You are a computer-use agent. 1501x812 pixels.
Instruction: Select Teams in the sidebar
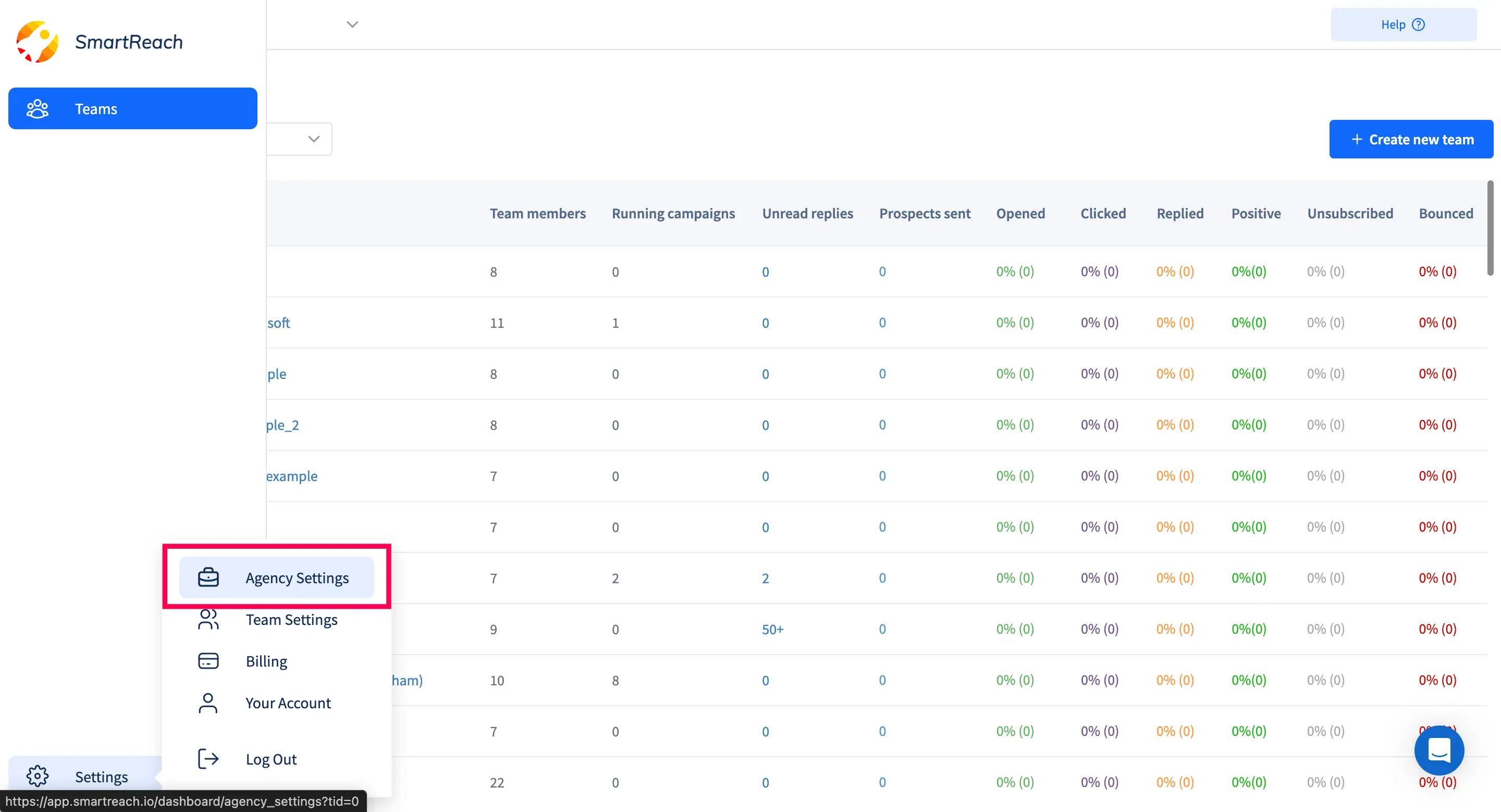click(133, 108)
